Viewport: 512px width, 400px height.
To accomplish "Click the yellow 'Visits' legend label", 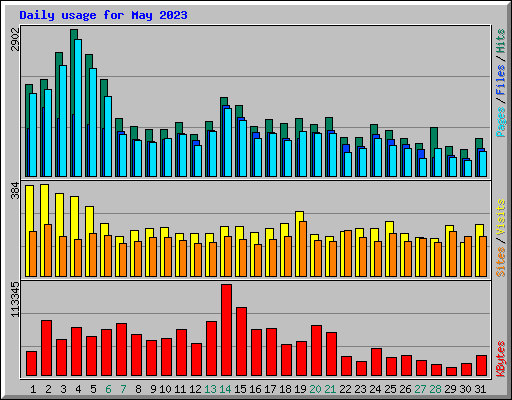I will (501, 218).
